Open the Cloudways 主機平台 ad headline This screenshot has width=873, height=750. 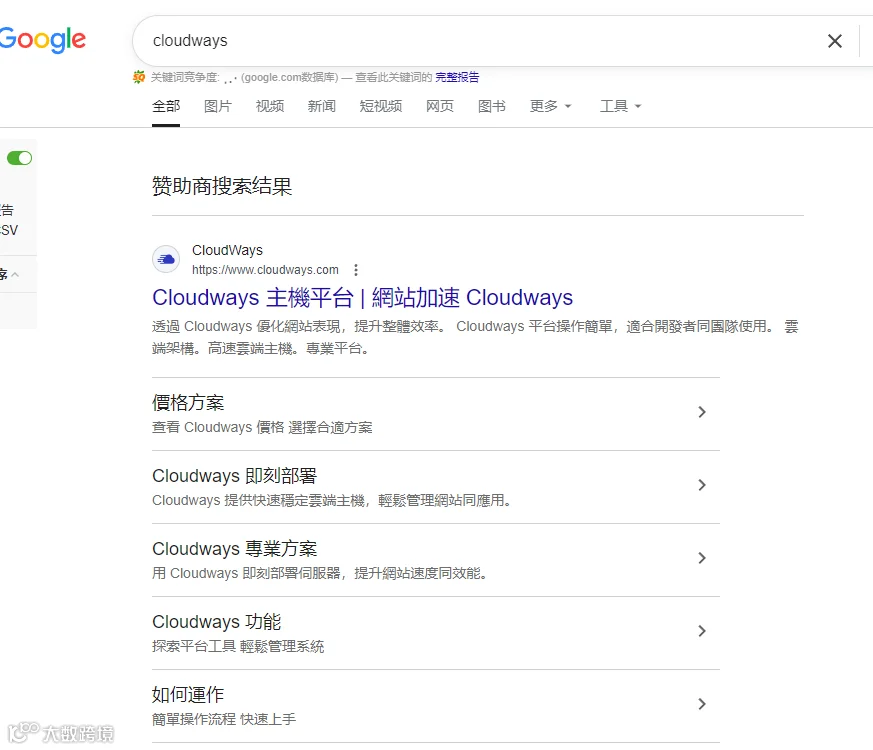coord(362,297)
